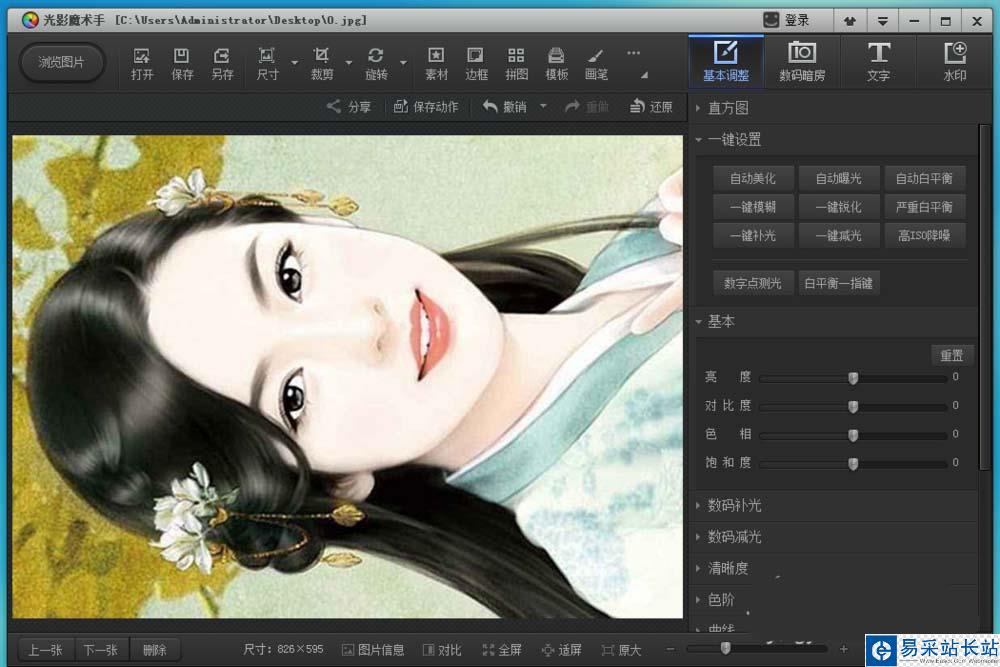Viewport: 1000px width, 667px height.
Task: Click the 另存 save-as icon
Action: coord(222,63)
